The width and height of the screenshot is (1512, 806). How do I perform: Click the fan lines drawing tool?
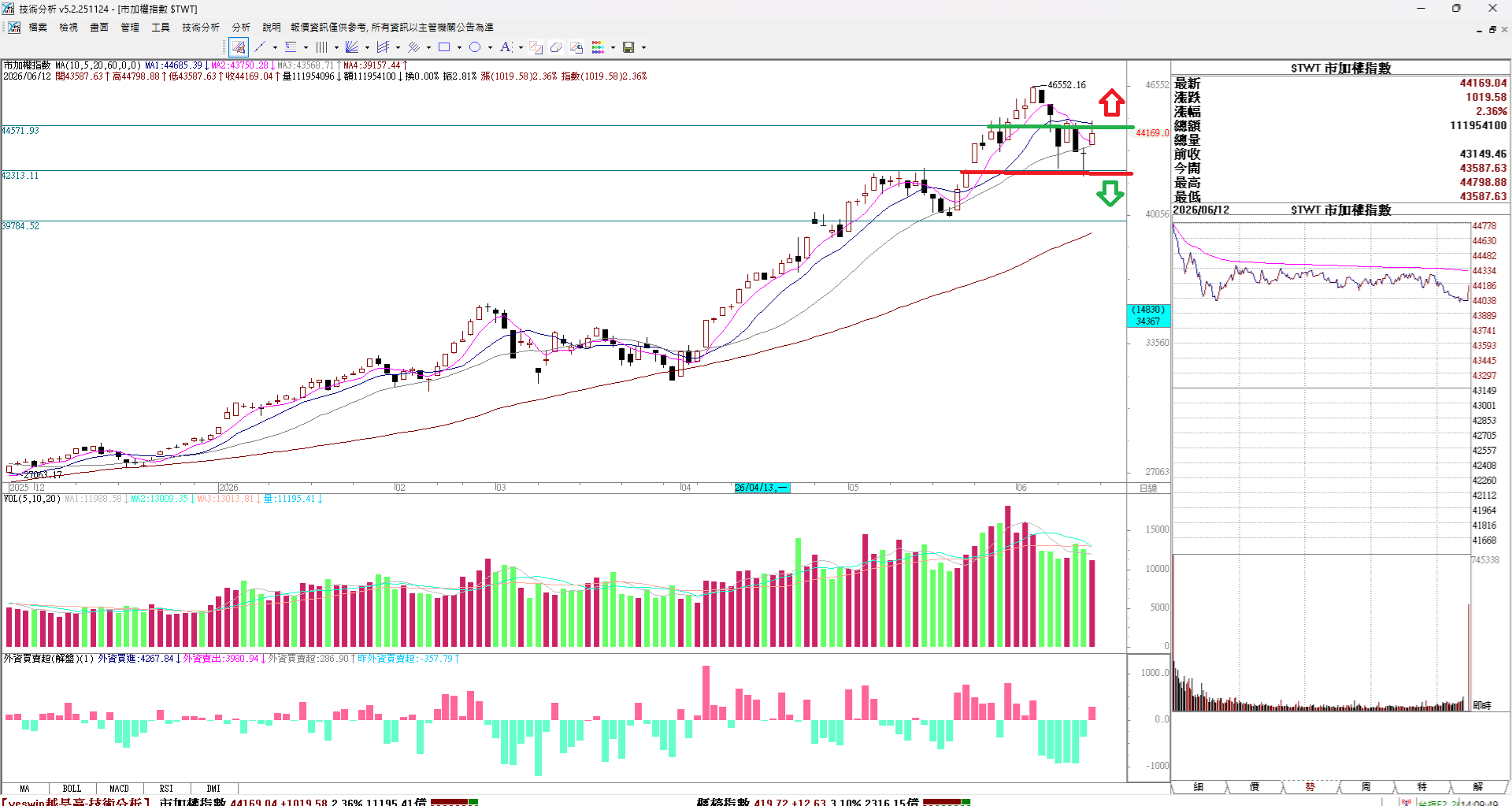pos(352,47)
